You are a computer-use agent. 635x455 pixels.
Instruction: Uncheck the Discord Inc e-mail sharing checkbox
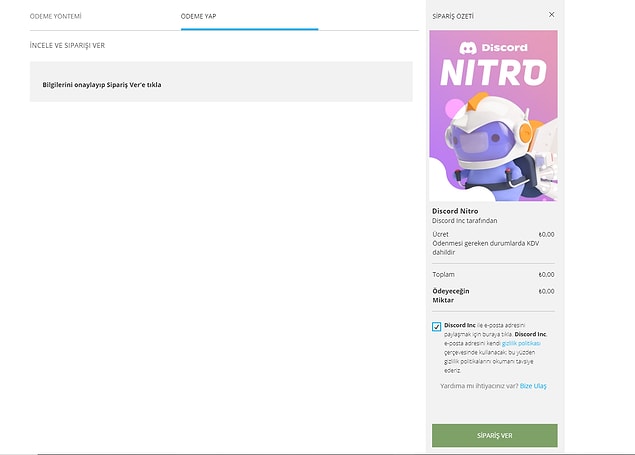coord(436,327)
